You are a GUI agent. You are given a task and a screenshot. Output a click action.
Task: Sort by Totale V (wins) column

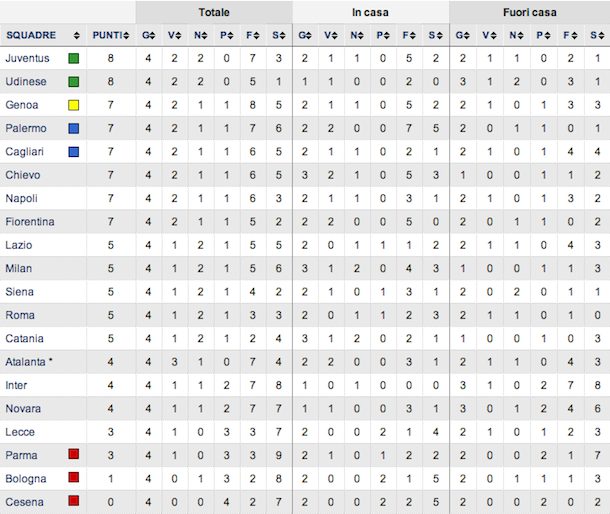click(x=174, y=35)
